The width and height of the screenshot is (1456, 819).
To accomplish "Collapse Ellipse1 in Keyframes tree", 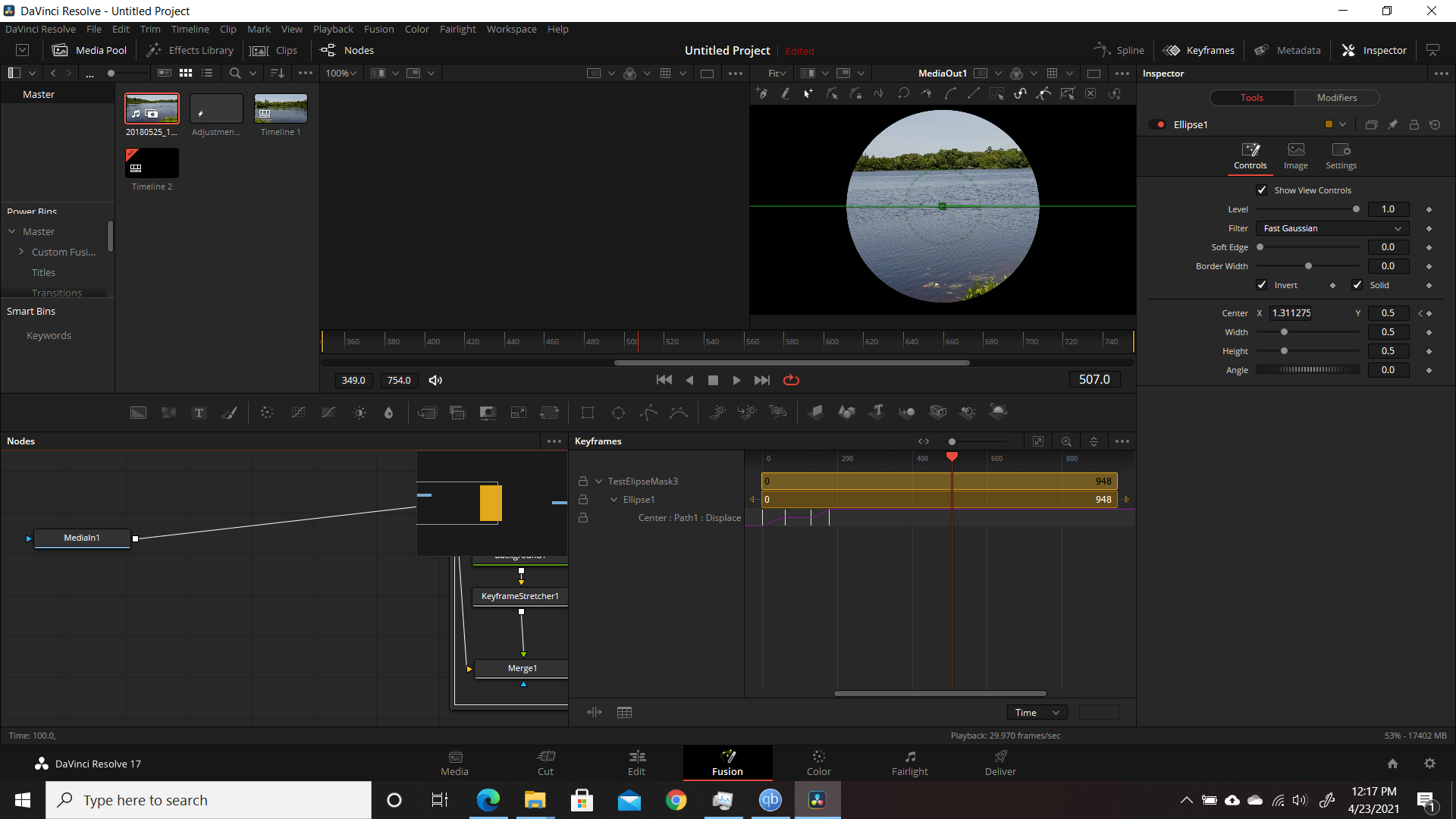I will click(613, 500).
